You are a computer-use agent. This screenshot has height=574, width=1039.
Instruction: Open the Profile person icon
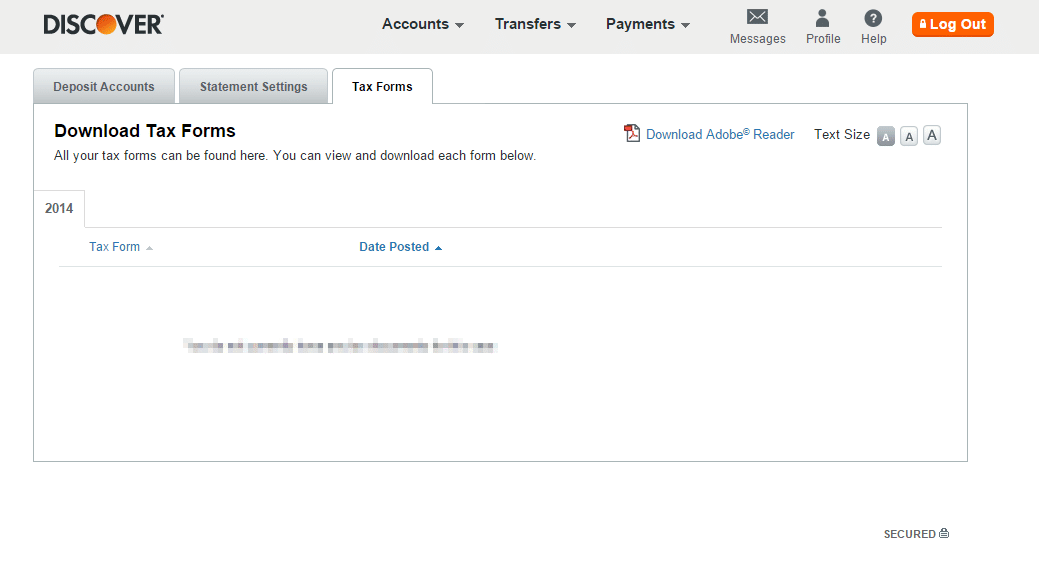822,18
